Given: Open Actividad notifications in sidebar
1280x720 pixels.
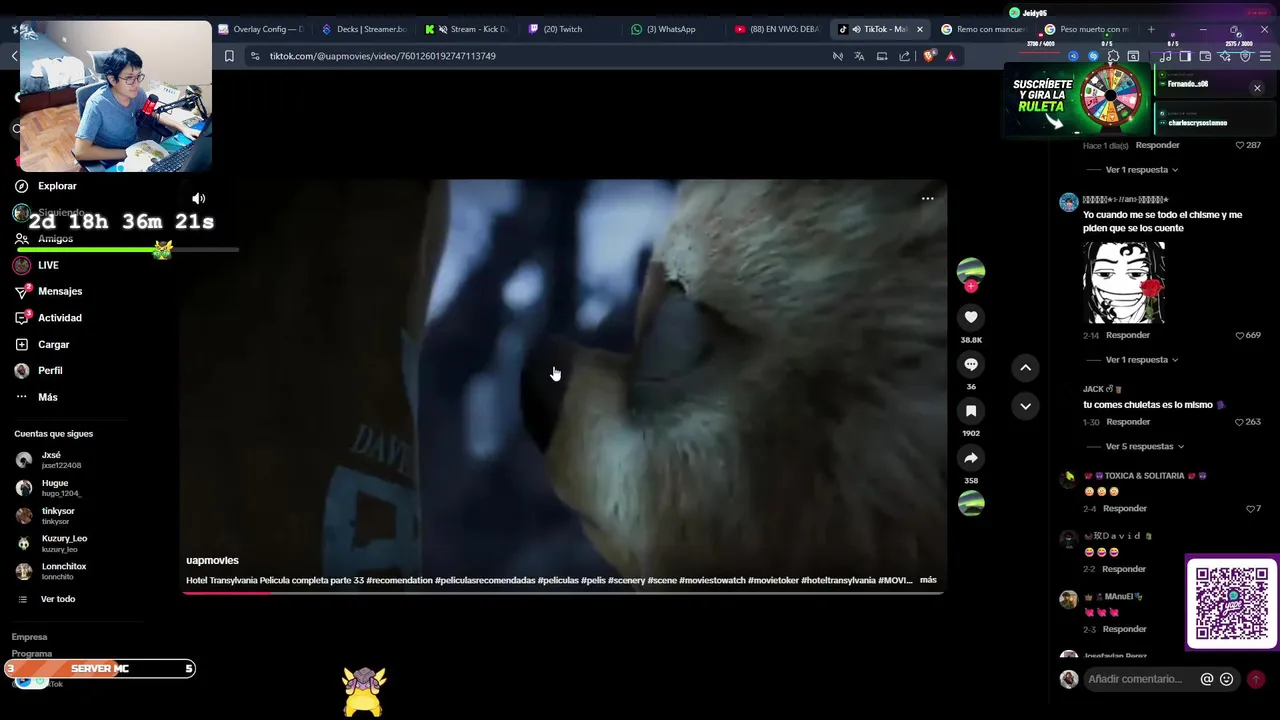Looking at the screenshot, I should (60, 318).
